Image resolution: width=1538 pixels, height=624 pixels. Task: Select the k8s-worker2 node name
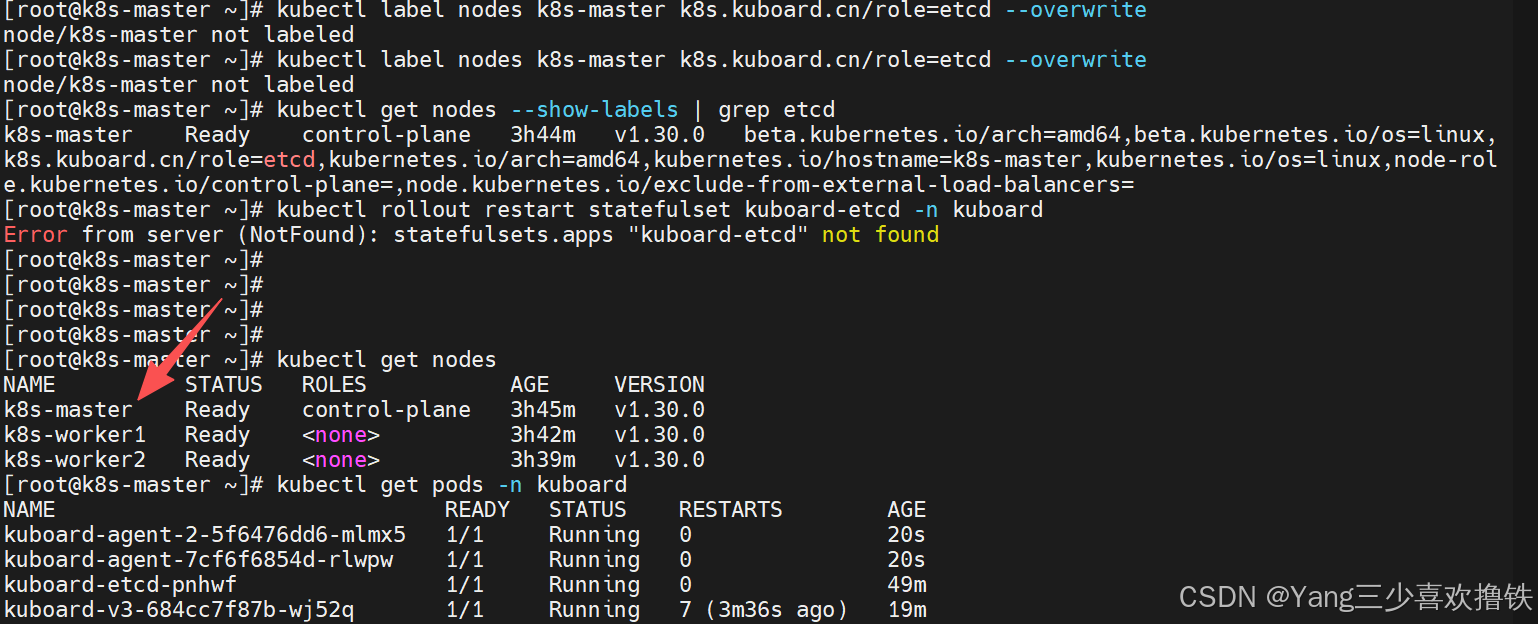click(x=75, y=460)
